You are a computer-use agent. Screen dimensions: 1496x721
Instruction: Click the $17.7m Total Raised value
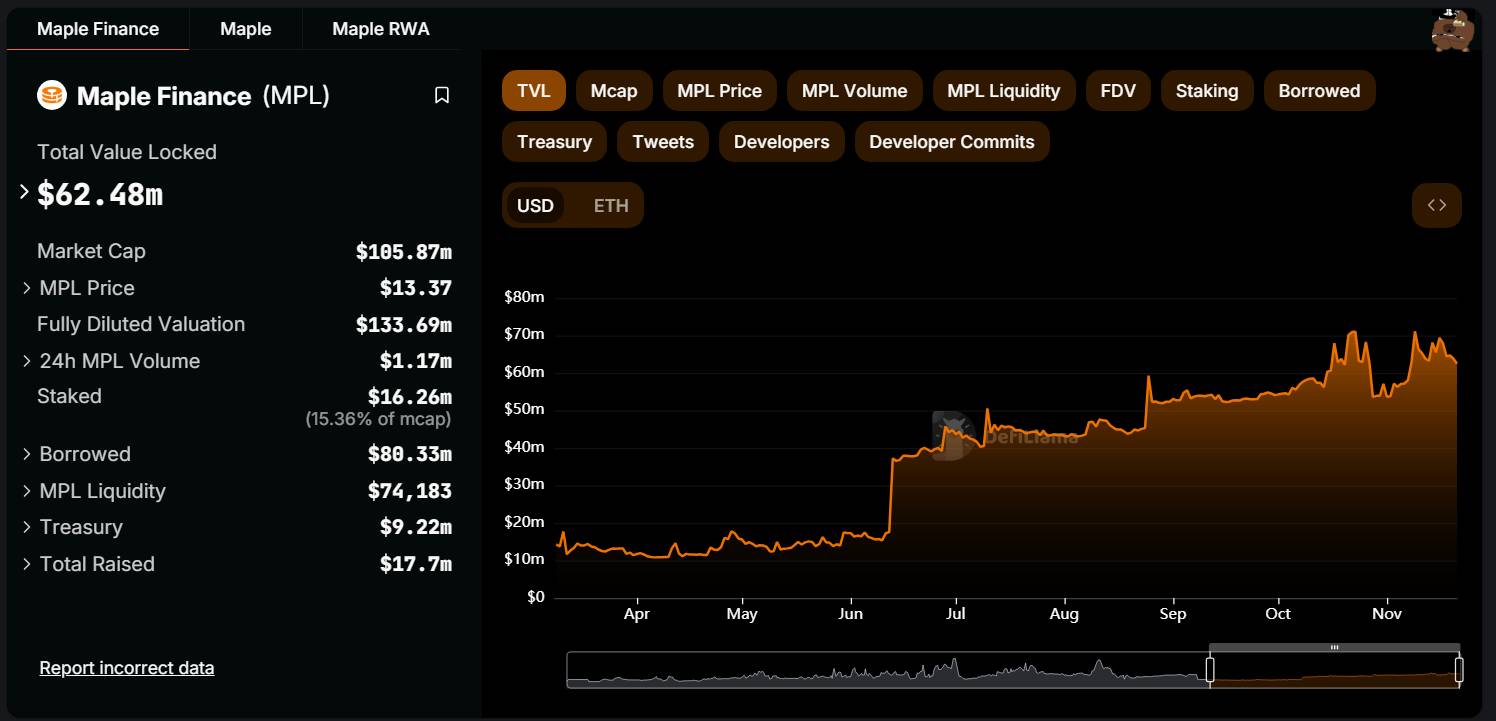(416, 564)
